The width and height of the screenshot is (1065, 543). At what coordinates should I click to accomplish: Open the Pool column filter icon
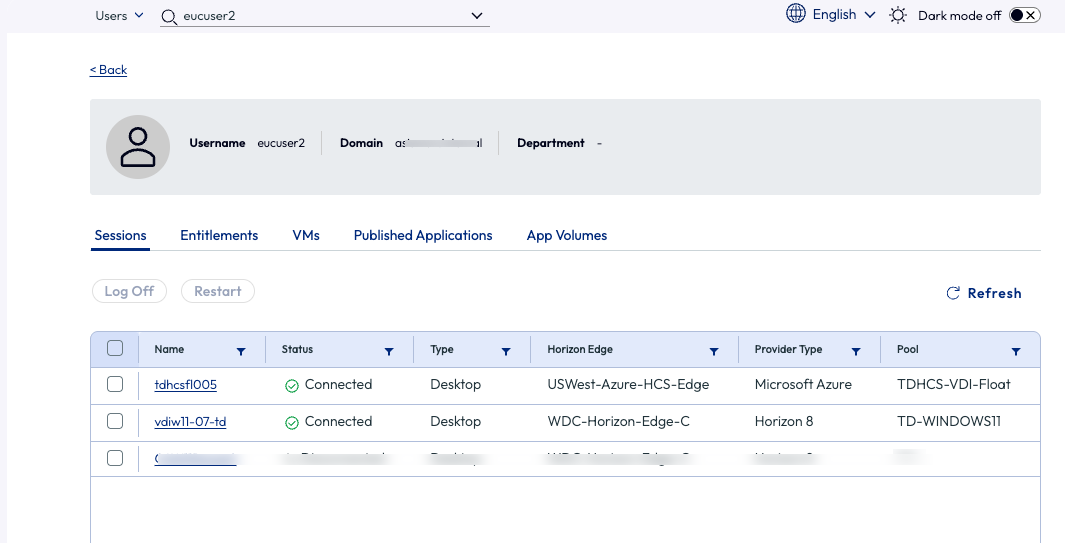(x=1016, y=351)
